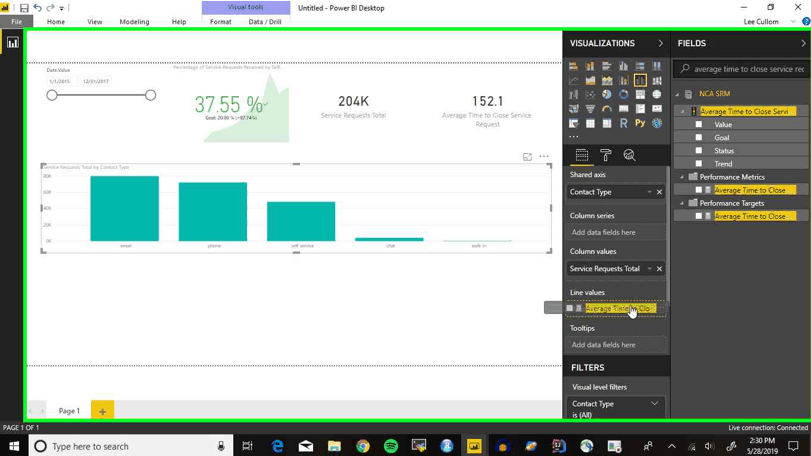The image size is (811, 456).
Task: Open the Data / Drill tab
Action: 265,22
